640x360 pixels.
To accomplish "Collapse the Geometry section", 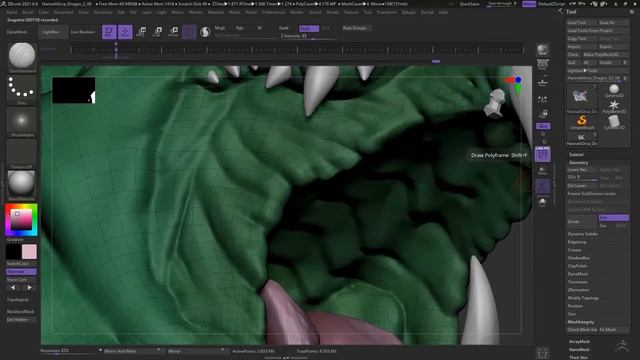I will click(x=578, y=163).
